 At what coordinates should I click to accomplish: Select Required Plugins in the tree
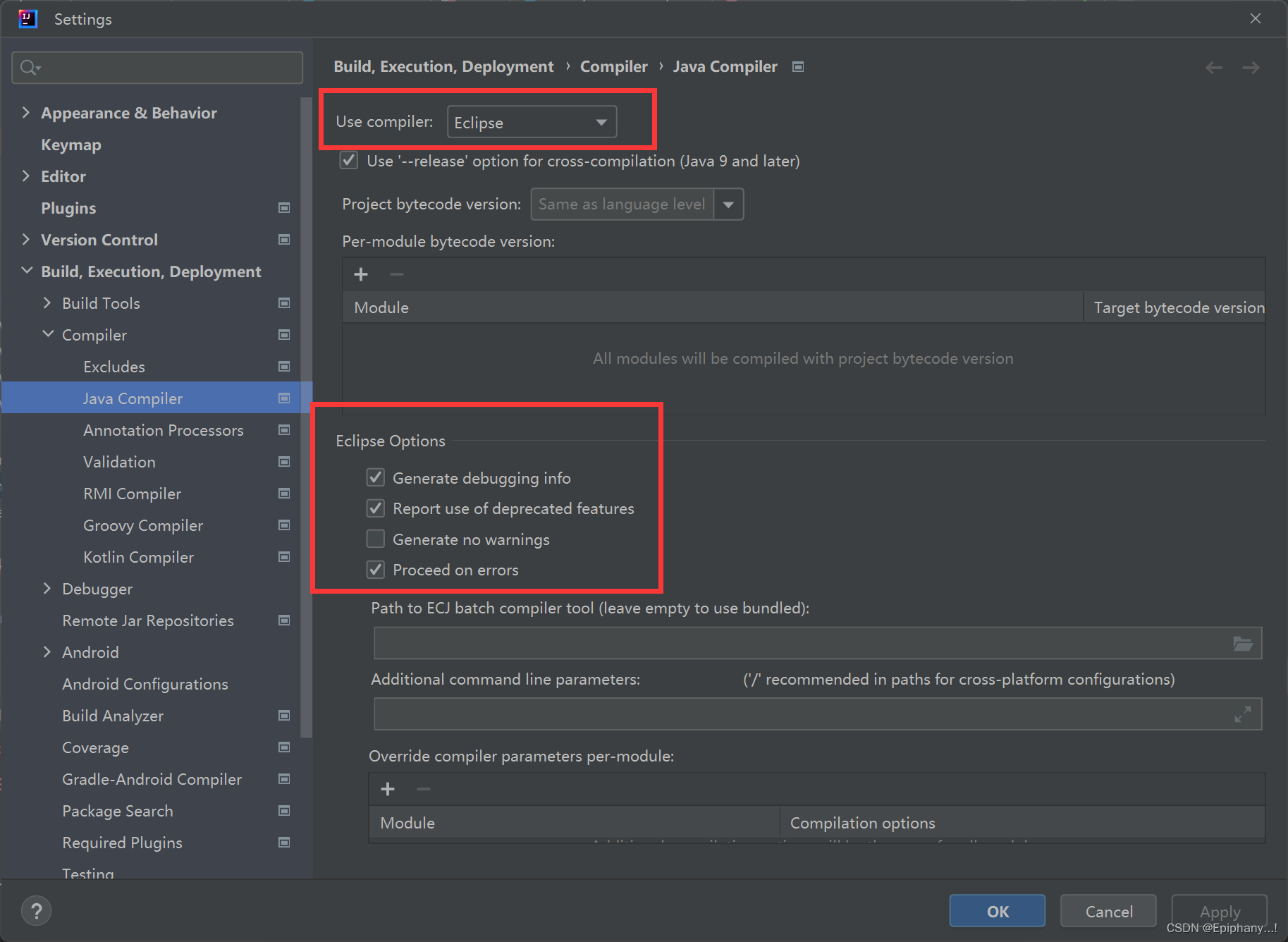(x=122, y=843)
